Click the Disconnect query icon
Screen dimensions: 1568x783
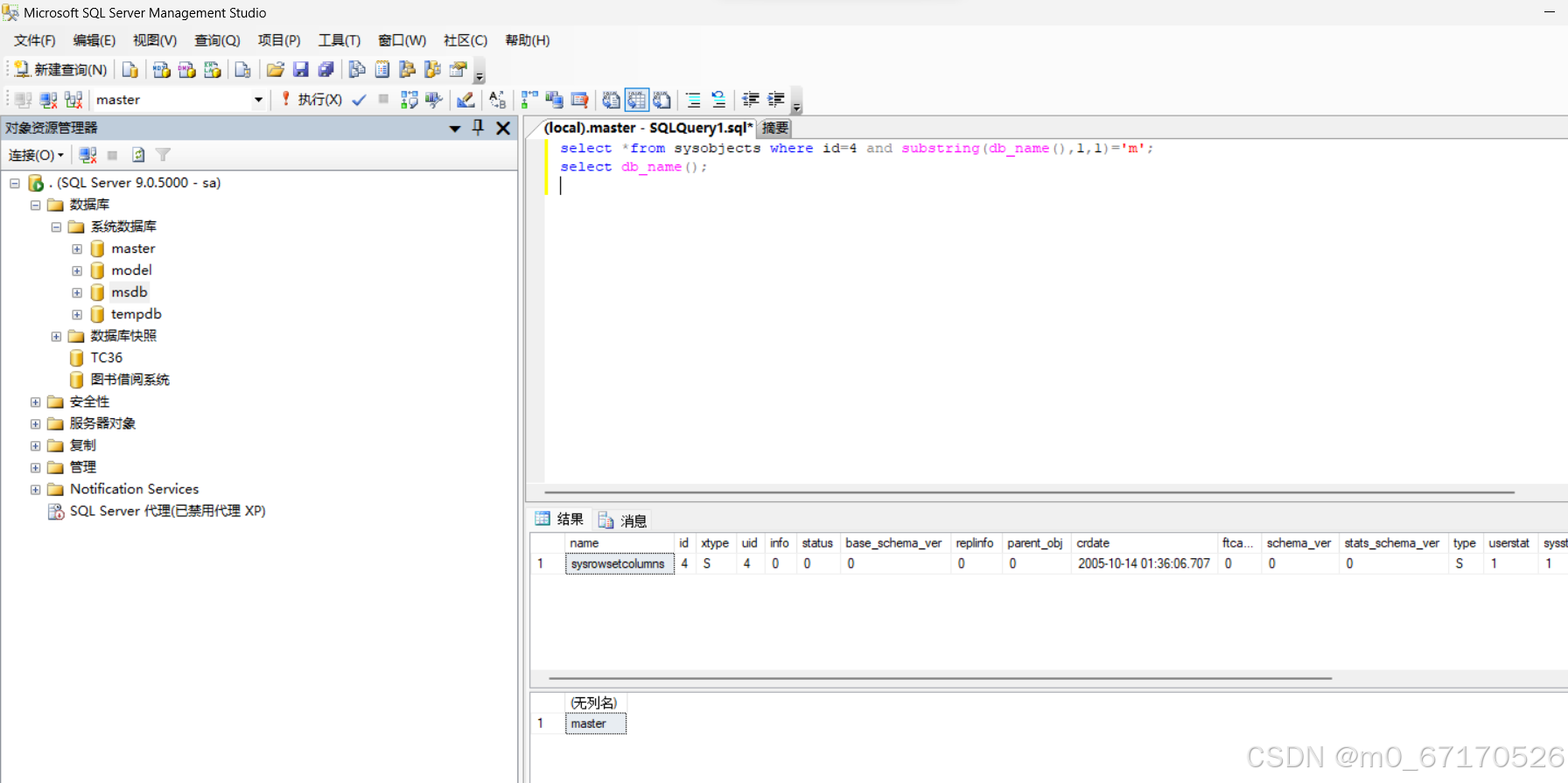pos(48,100)
